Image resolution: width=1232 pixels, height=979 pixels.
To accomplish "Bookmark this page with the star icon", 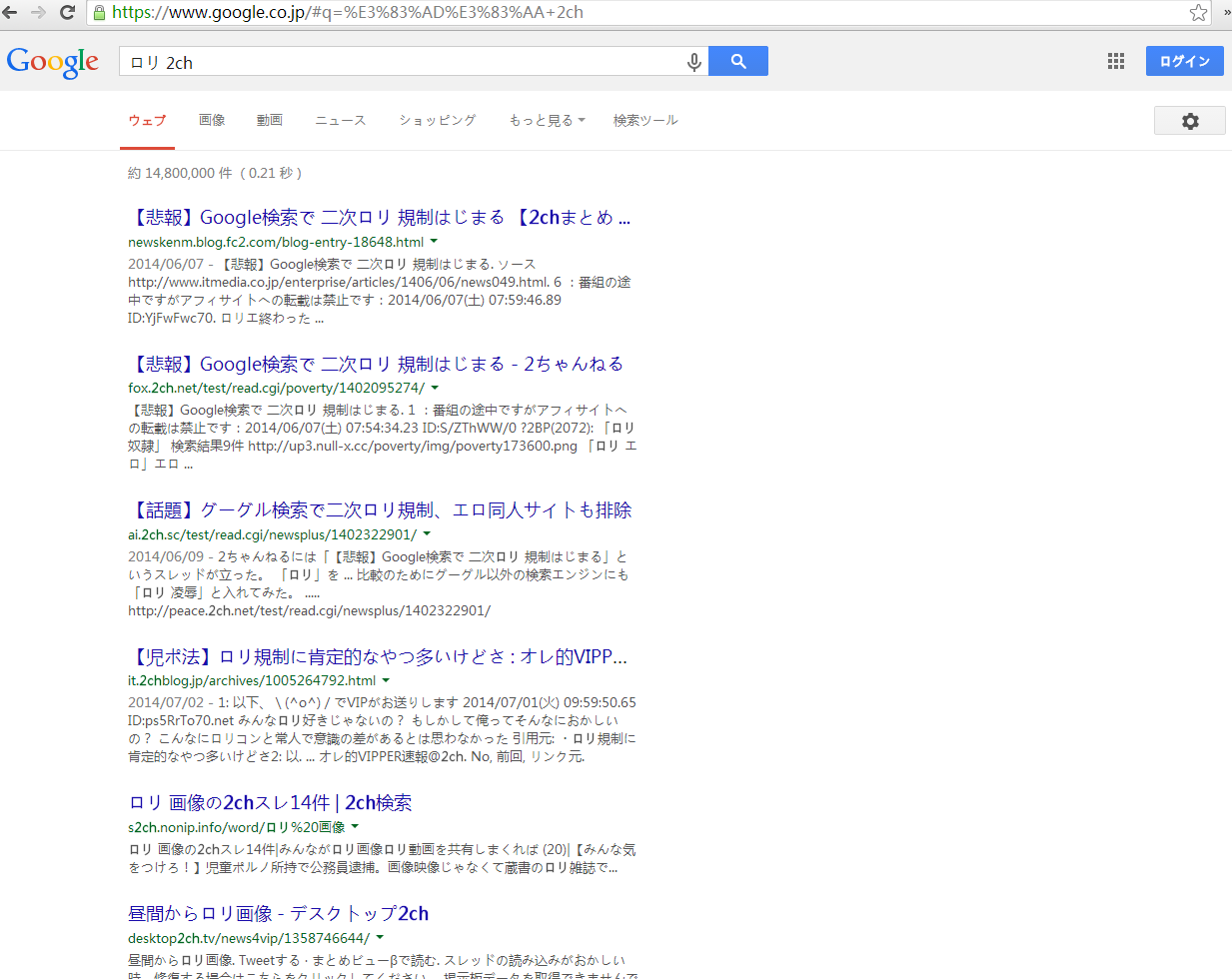I will tap(1198, 12).
